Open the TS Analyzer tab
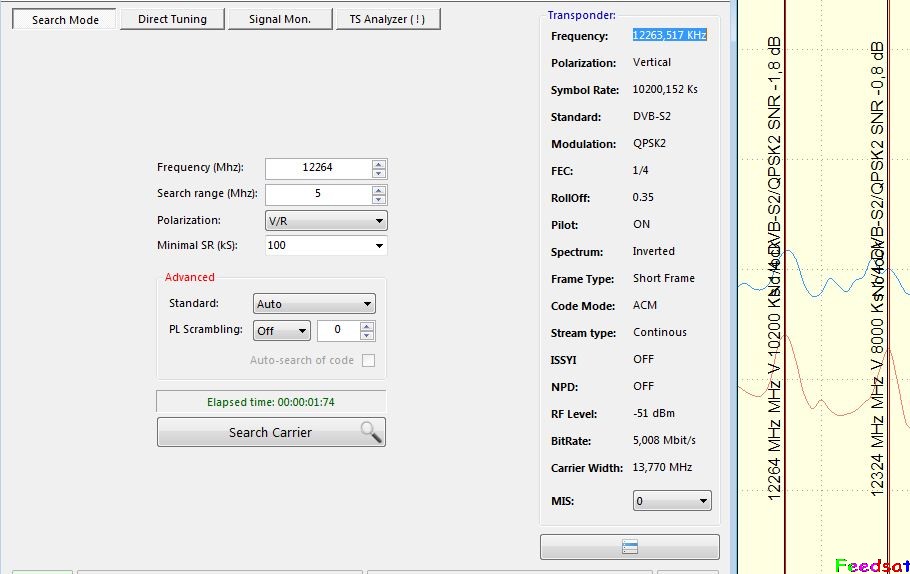This screenshot has width=910, height=574. click(388, 19)
